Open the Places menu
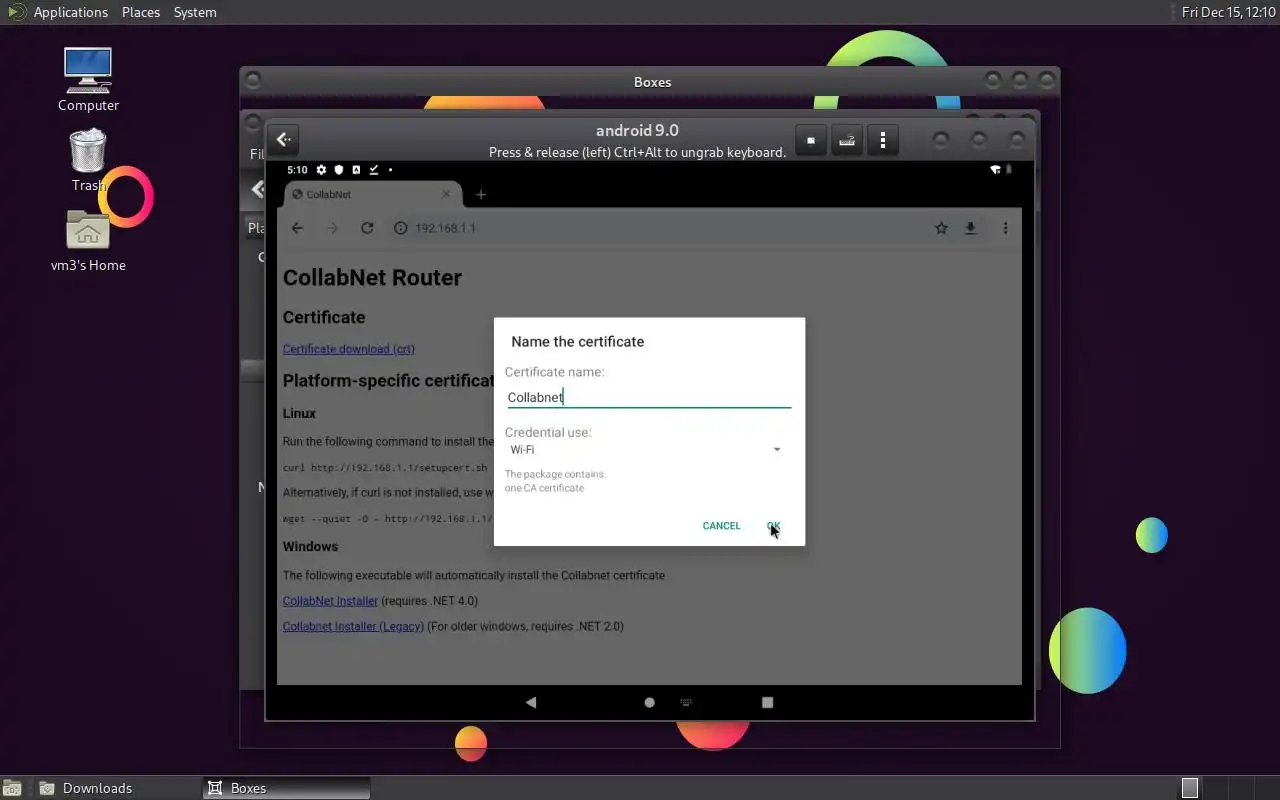 click(x=141, y=12)
